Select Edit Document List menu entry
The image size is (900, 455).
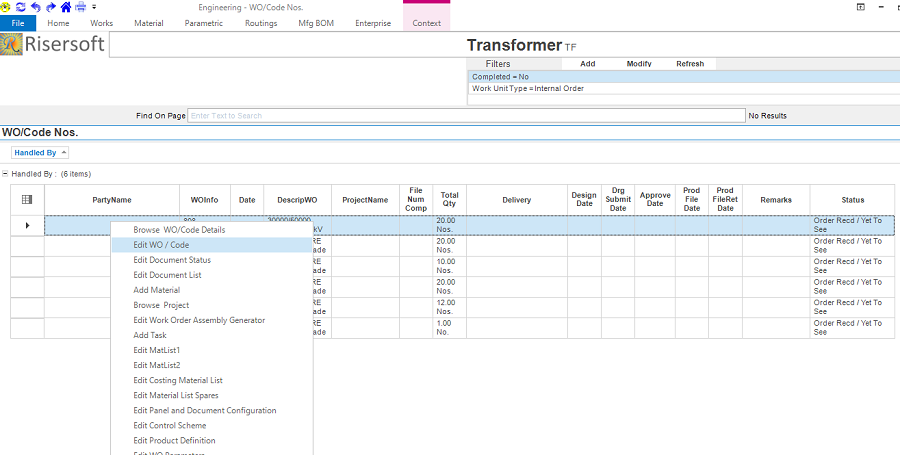pyautogui.click(x=212, y=275)
